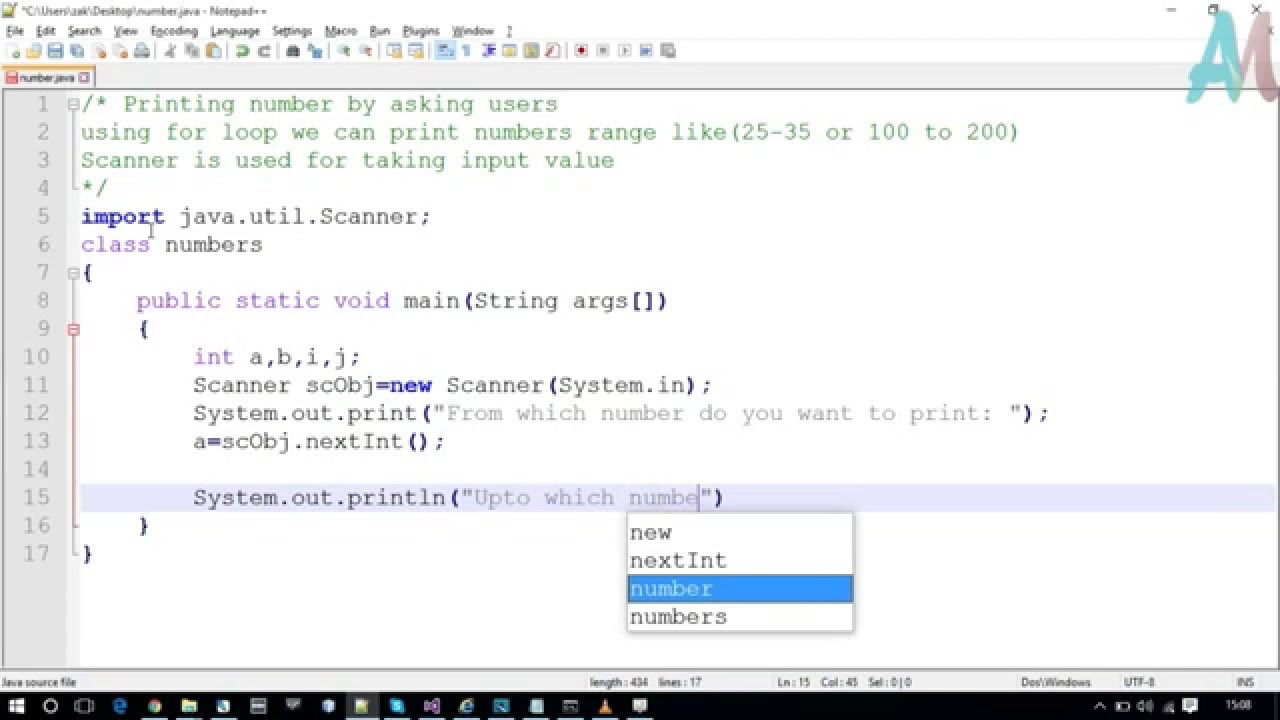Click the Zoom Out toolbar icon
The width and height of the screenshot is (1280, 720).
click(365, 50)
